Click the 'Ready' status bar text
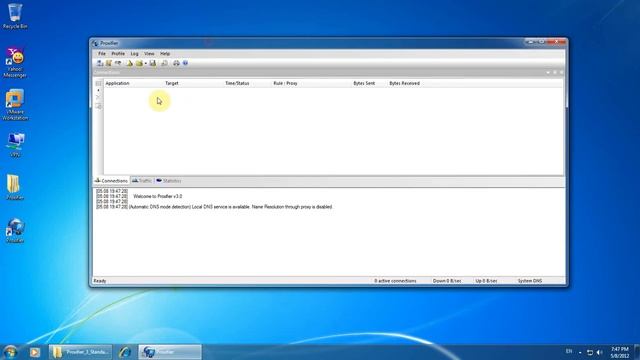Screen dimensions: 640x360 [100, 281]
